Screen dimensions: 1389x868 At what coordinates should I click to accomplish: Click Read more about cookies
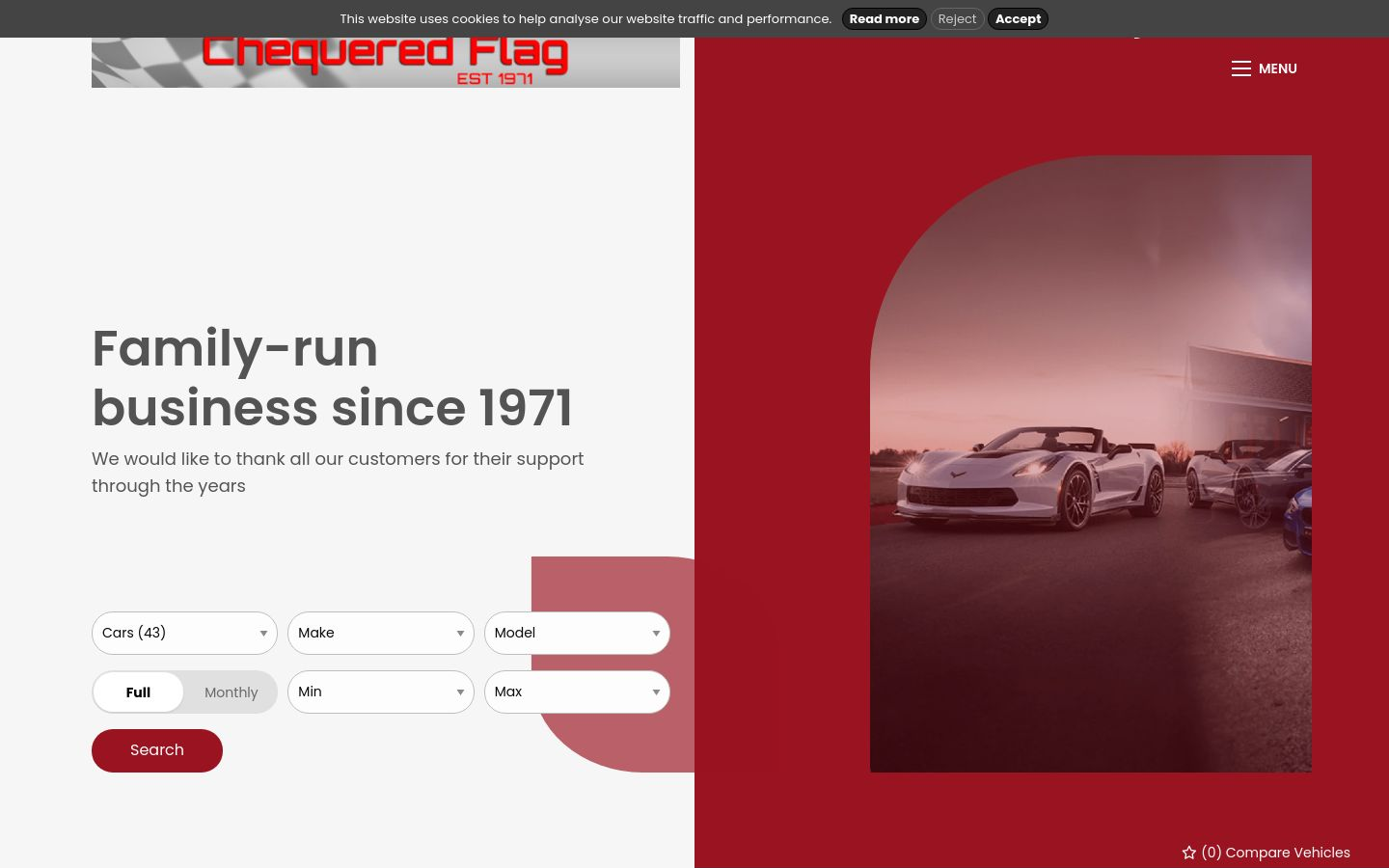tap(885, 19)
